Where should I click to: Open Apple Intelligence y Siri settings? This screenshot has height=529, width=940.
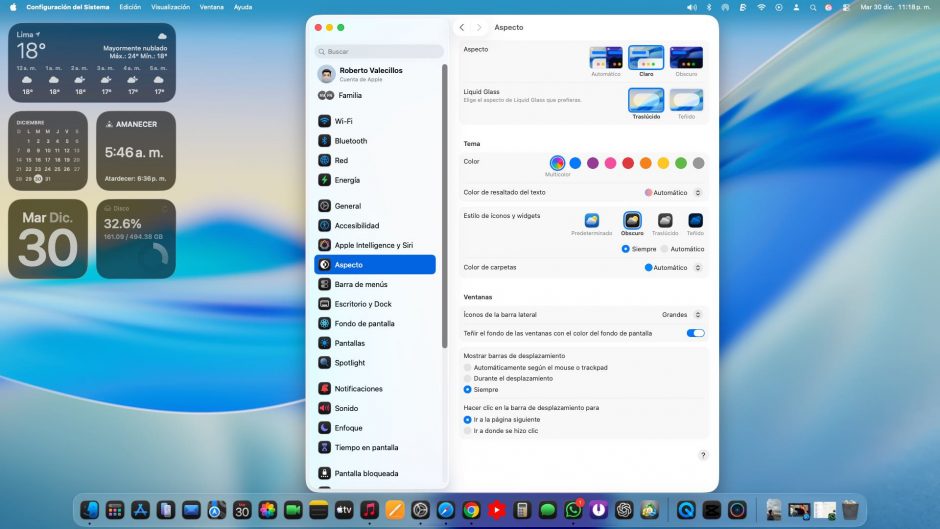(x=373, y=245)
